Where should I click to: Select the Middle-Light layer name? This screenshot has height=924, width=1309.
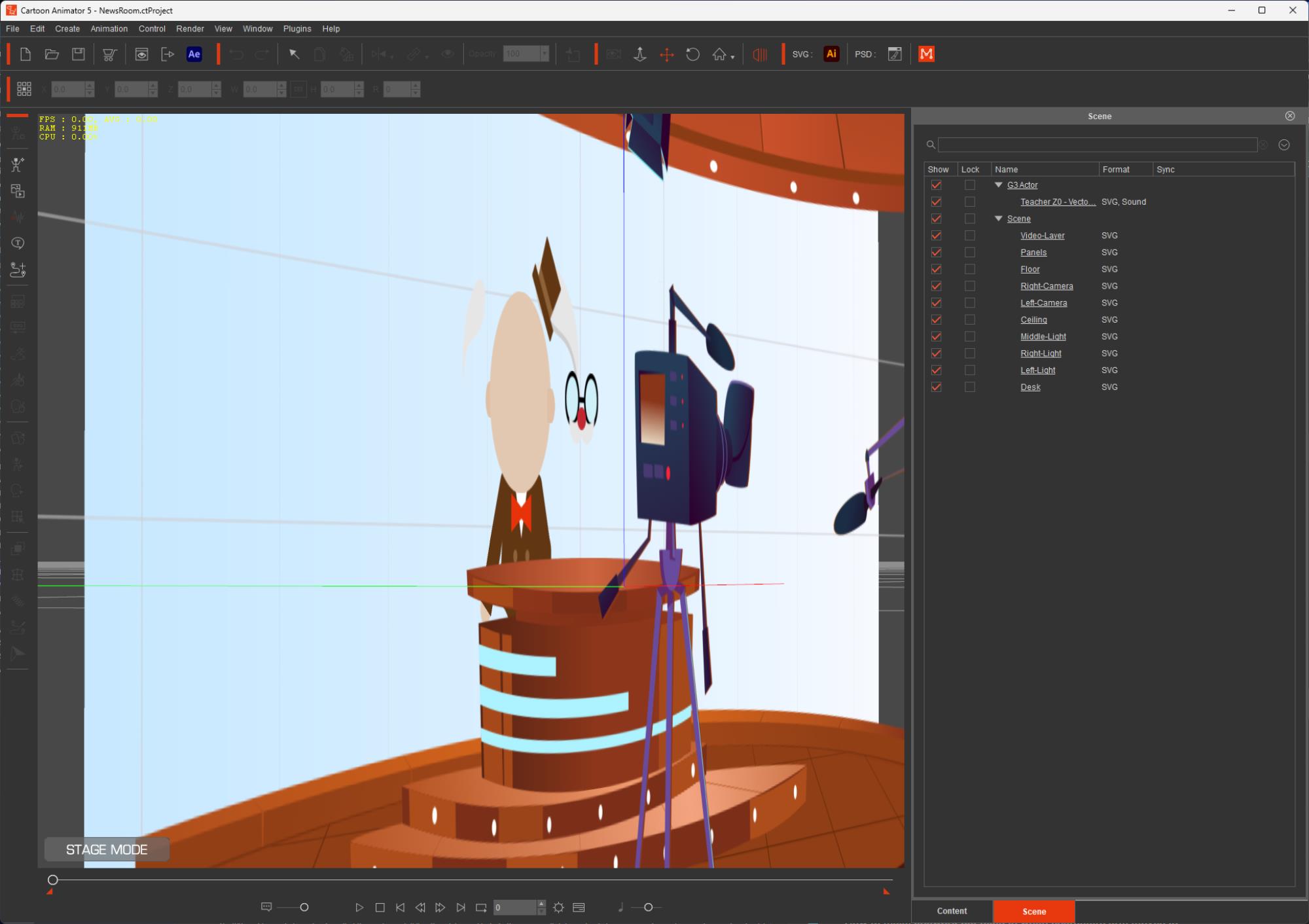click(x=1043, y=336)
